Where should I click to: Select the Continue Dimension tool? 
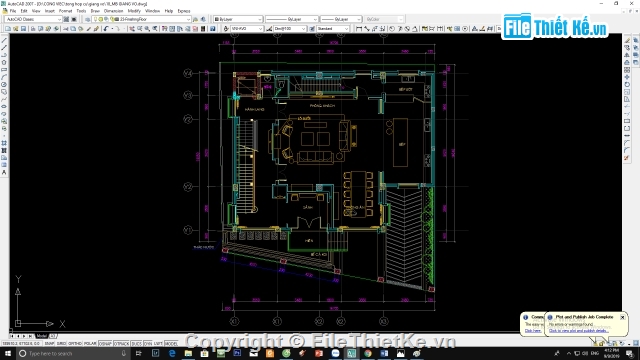click(440, 29)
